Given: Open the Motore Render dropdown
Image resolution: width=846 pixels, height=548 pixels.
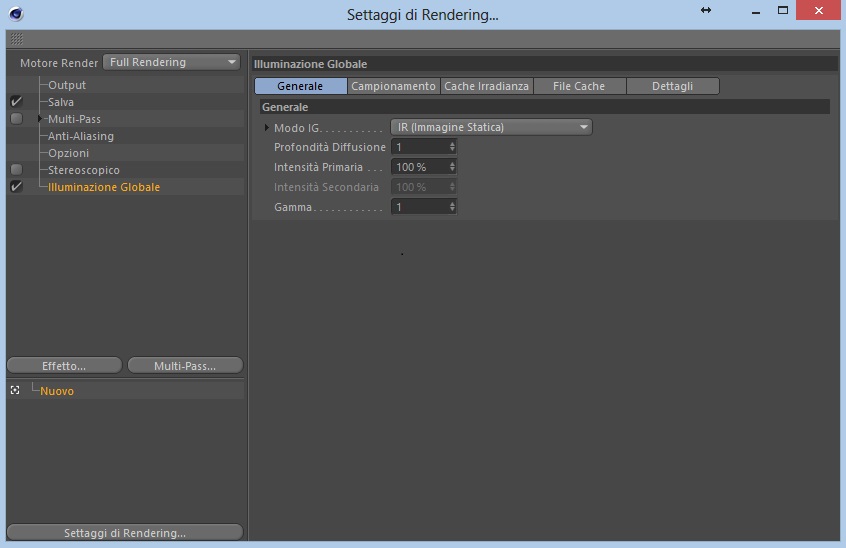Looking at the screenshot, I should click(172, 62).
